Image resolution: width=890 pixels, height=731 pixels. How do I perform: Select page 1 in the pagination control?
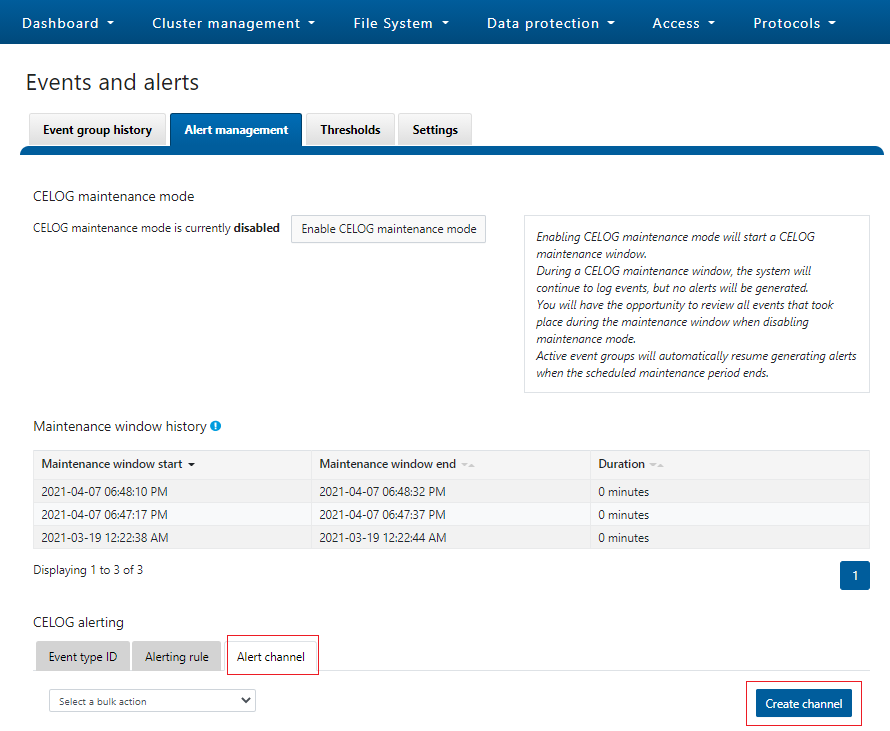(x=855, y=575)
